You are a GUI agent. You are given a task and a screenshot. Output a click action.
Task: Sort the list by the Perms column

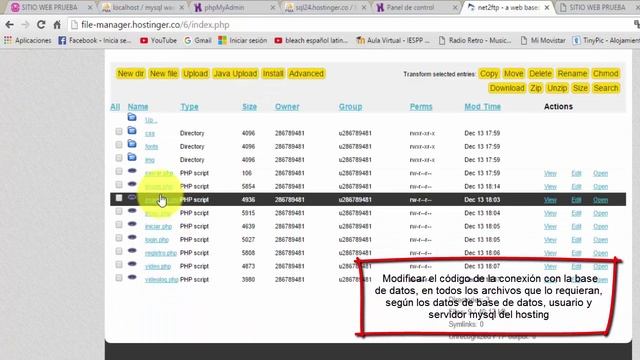pyautogui.click(x=421, y=107)
